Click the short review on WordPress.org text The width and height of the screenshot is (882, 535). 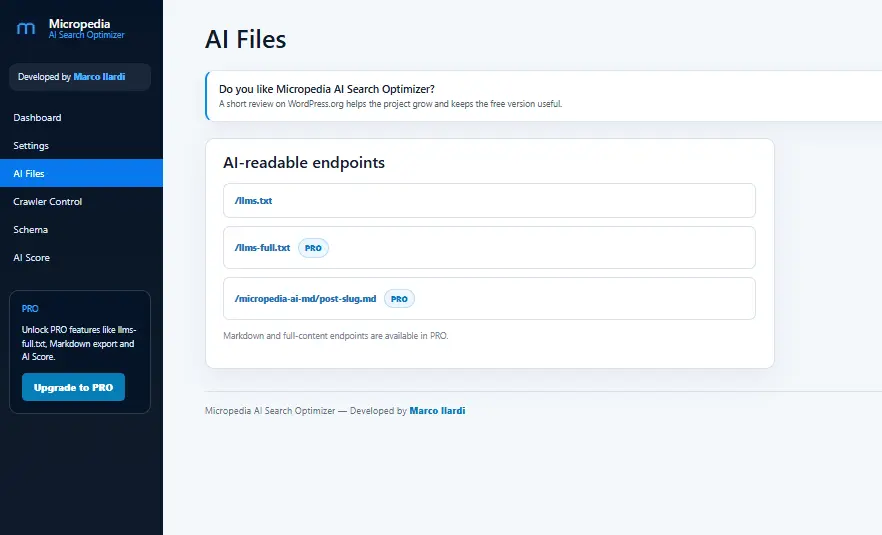390,104
